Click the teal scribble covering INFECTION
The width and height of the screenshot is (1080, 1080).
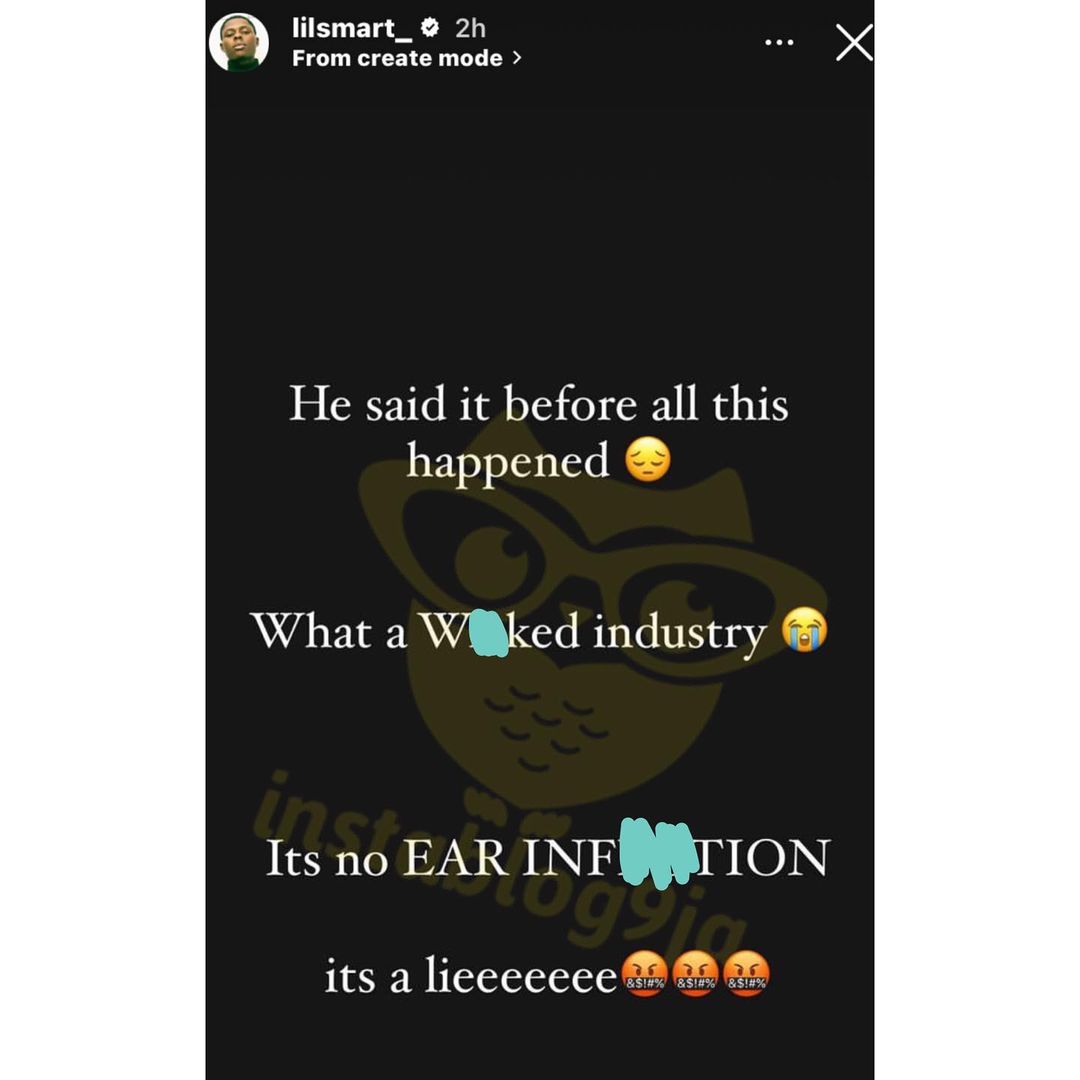point(658,853)
